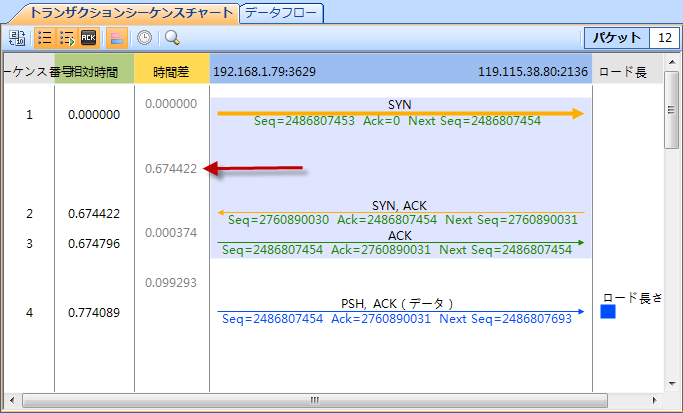Image resolution: width=683 pixels, height=413 pixels.
Task: Click the magnifying glass search icon
Action: pyautogui.click(x=172, y=38)
